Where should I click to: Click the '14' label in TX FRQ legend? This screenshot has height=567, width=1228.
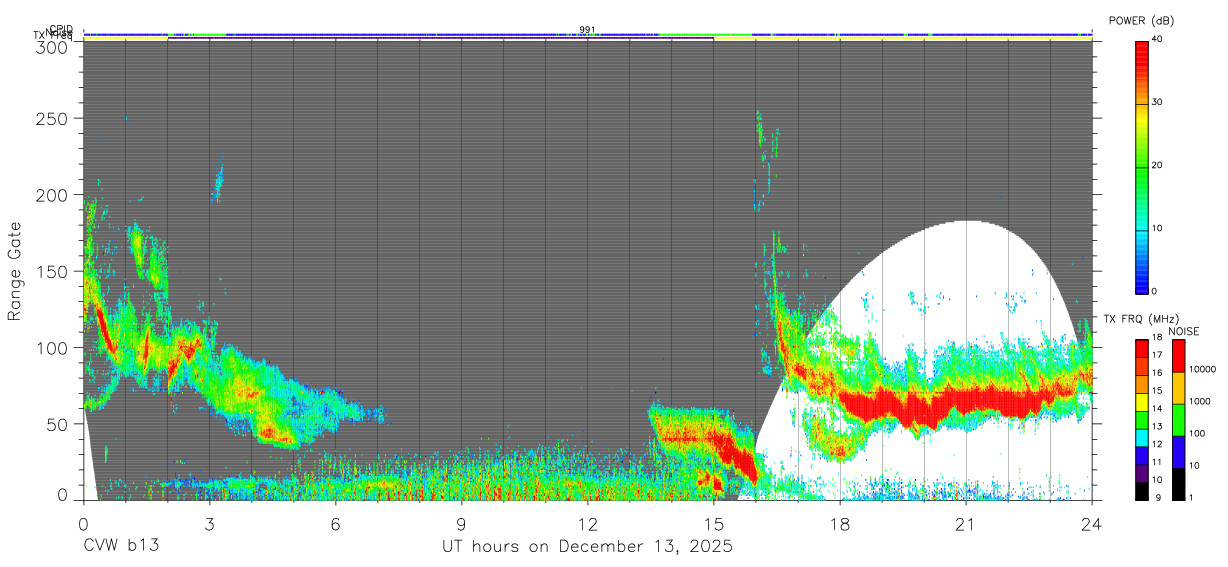coord(1157,408)
